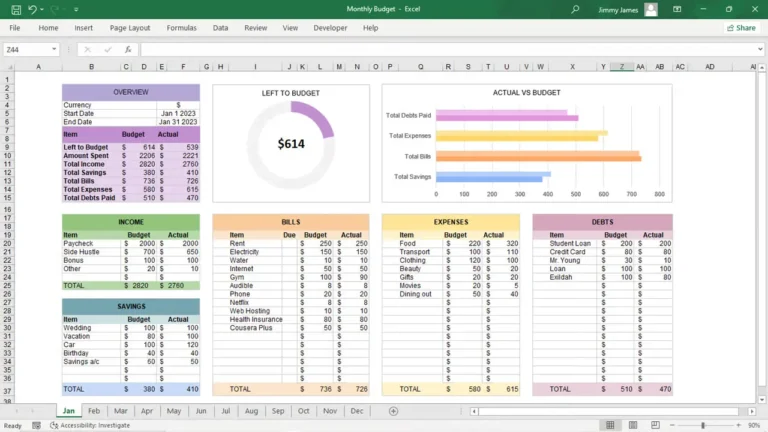This screenshot has height=432, width=768.
Task: Open the search magnifier in title bar
Action: (x=575, y=9)
